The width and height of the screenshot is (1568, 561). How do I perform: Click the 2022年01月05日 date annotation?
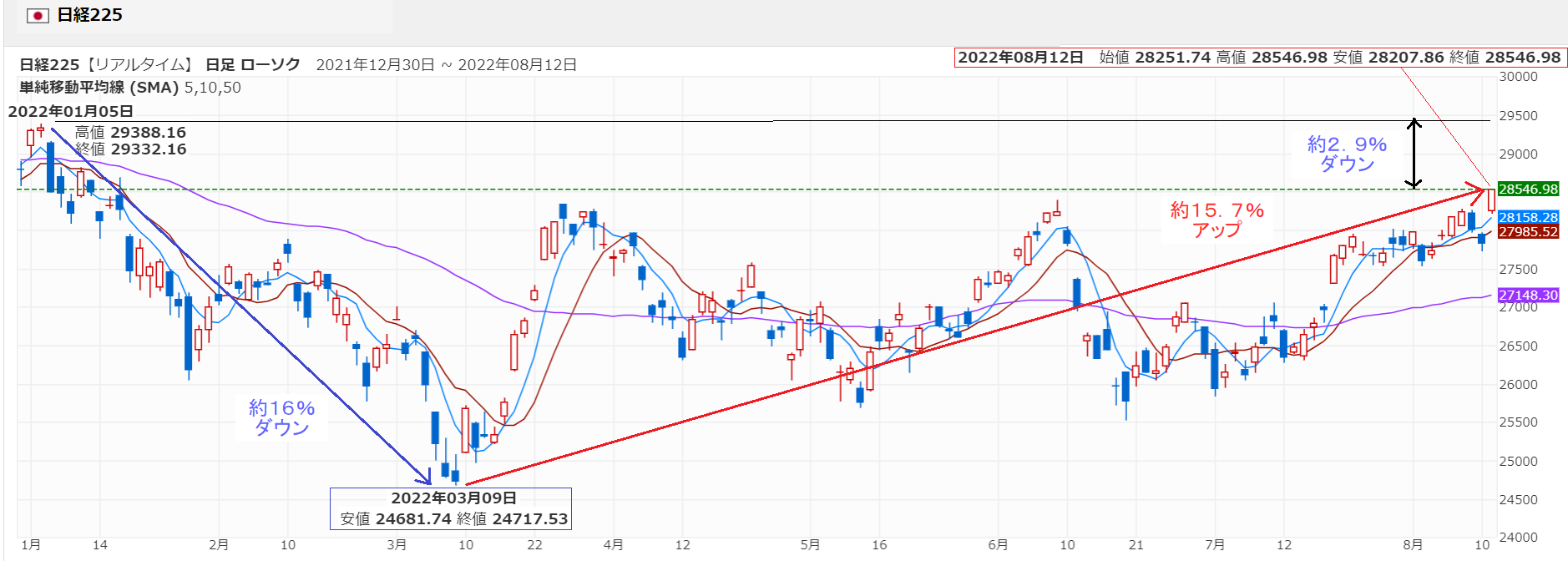71,111
